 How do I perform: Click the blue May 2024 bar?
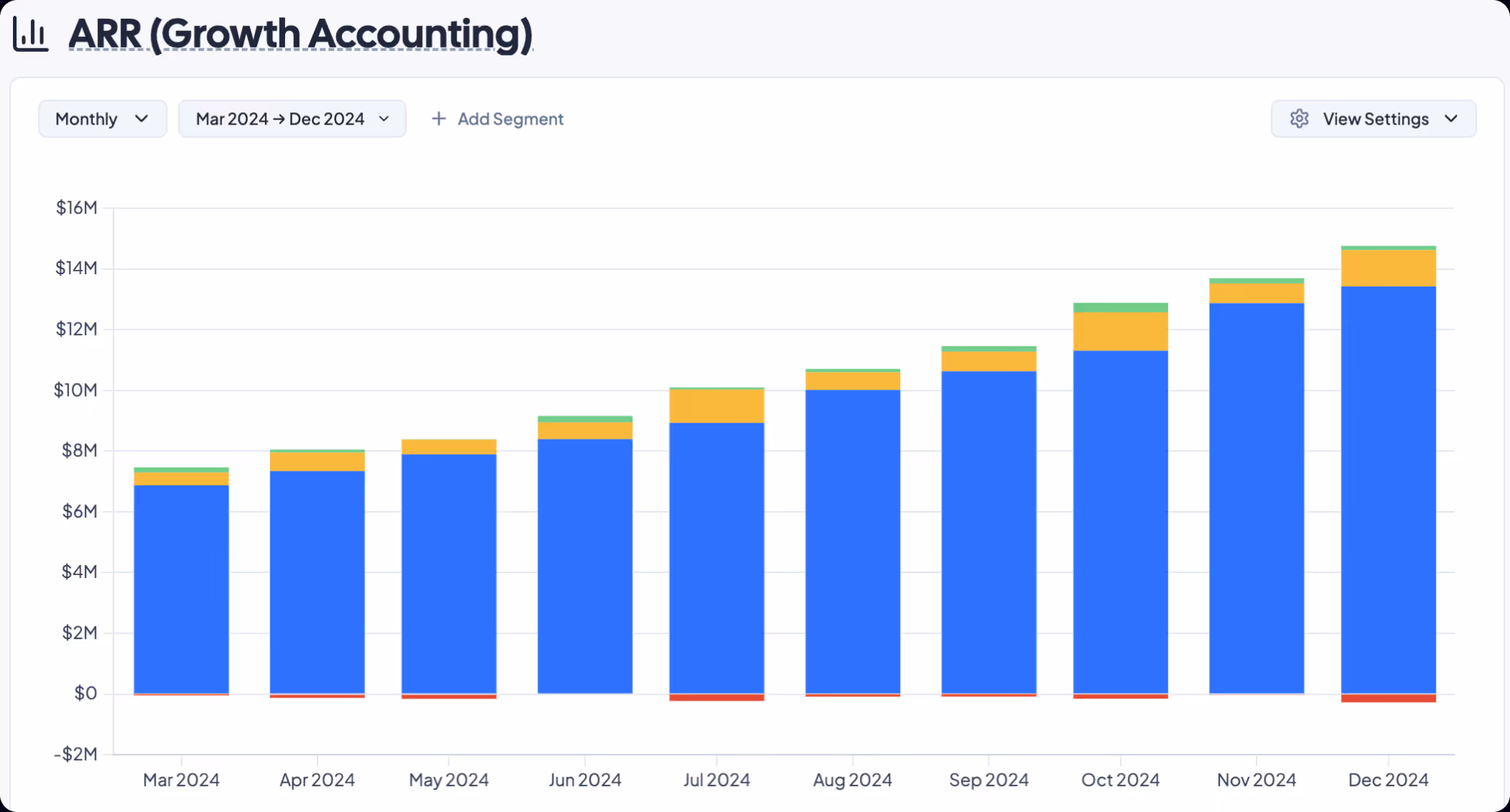coord(449,573)
